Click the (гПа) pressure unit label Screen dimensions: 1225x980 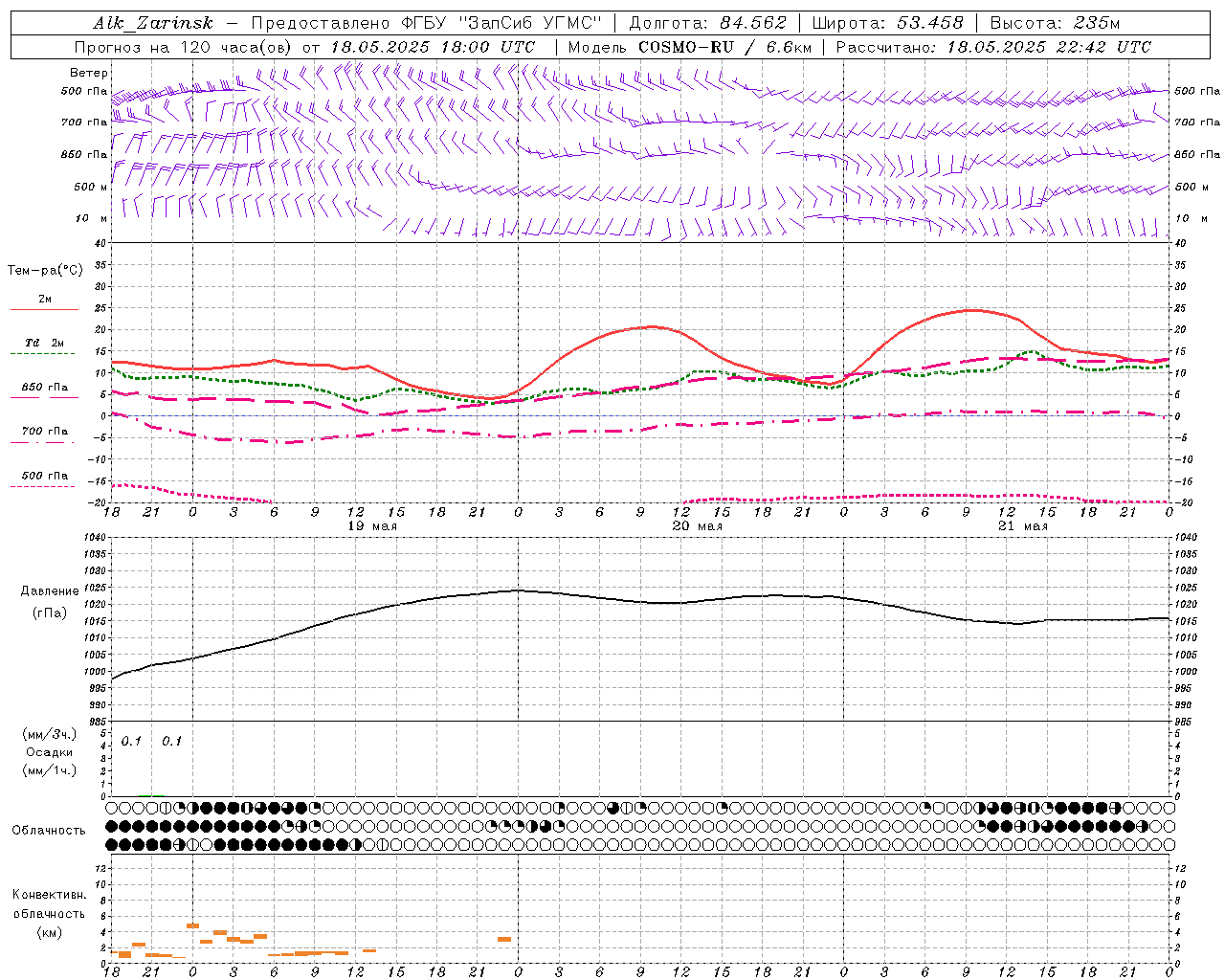tap(50, 613)
